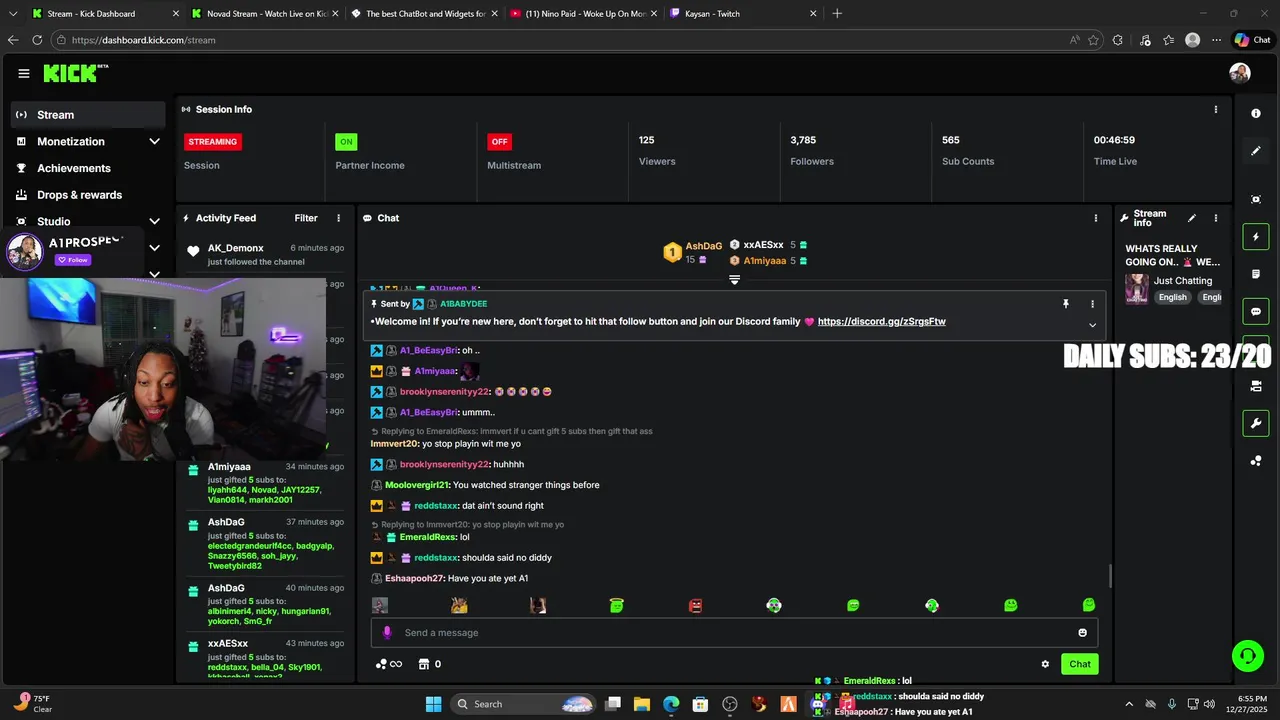Image resolution: width=1280 pixels, height=720 pixels.
Task: Open the Activity Feed Filter dropdown
Action: point(306,218)
